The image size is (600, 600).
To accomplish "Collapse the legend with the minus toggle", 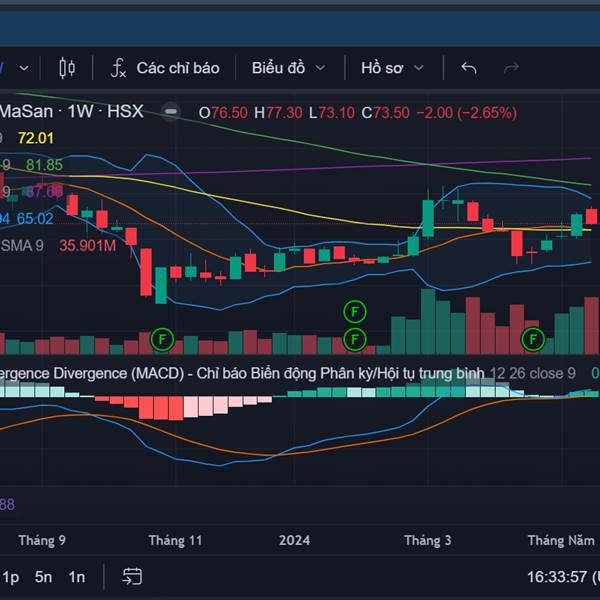I will tap(171, 112).
